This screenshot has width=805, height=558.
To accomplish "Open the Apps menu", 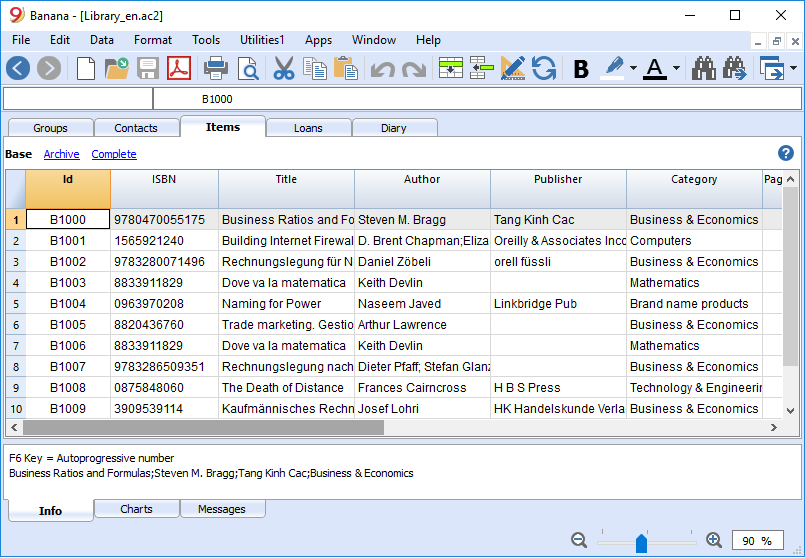I will 318,40.
